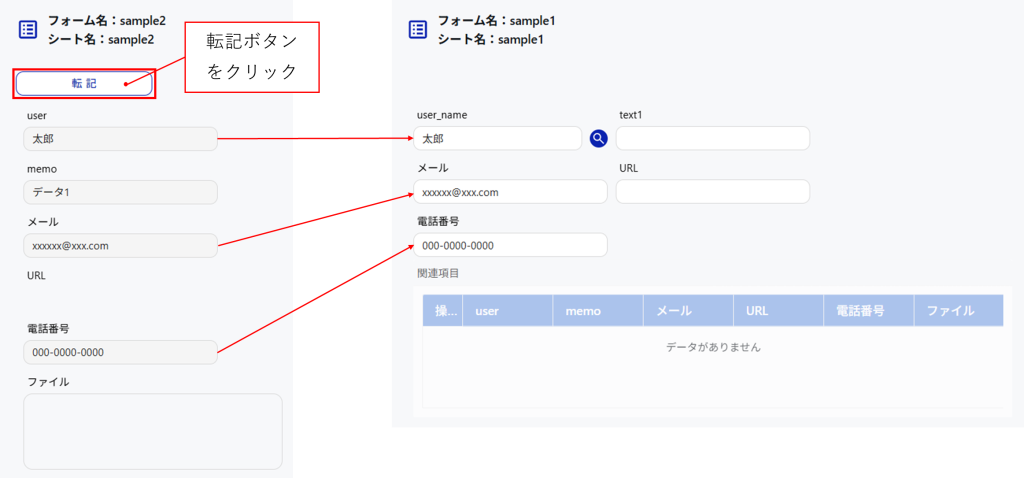Click the magnifier search icon beside user_name
The height and width of the screenshot is (478, 1024).
[598, 139]
